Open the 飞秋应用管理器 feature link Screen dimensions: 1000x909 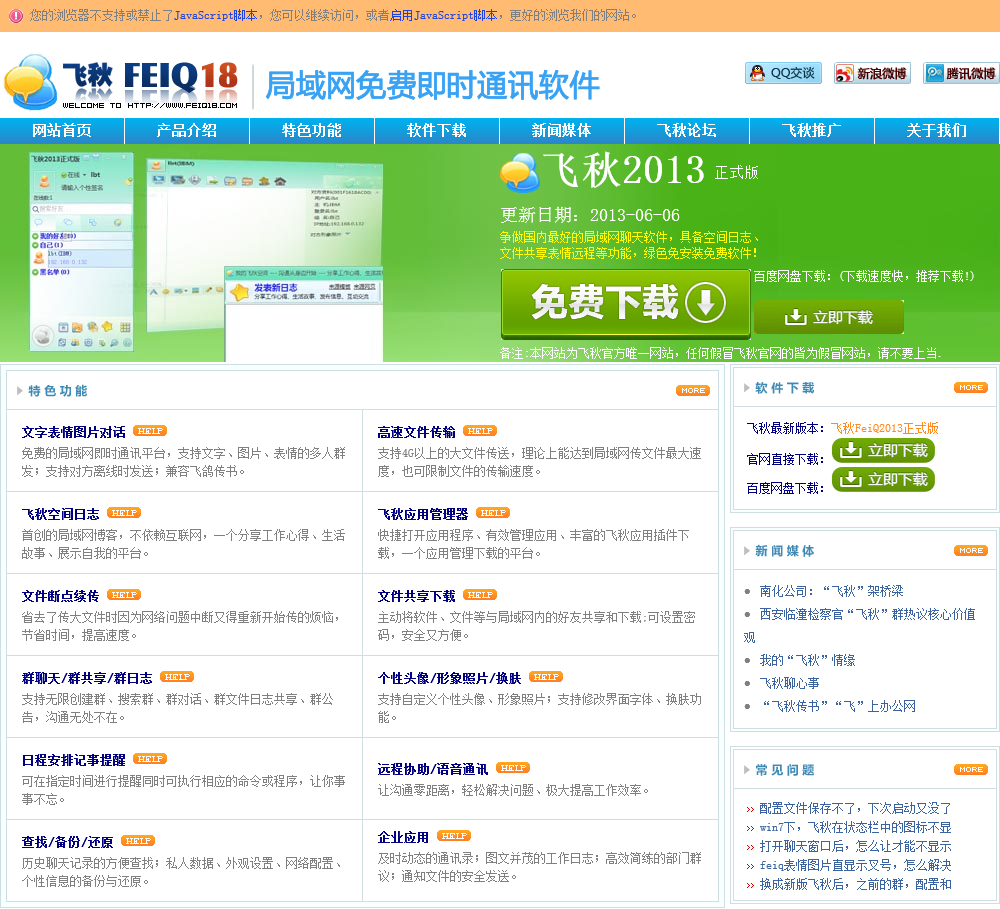tap(423, 514)
